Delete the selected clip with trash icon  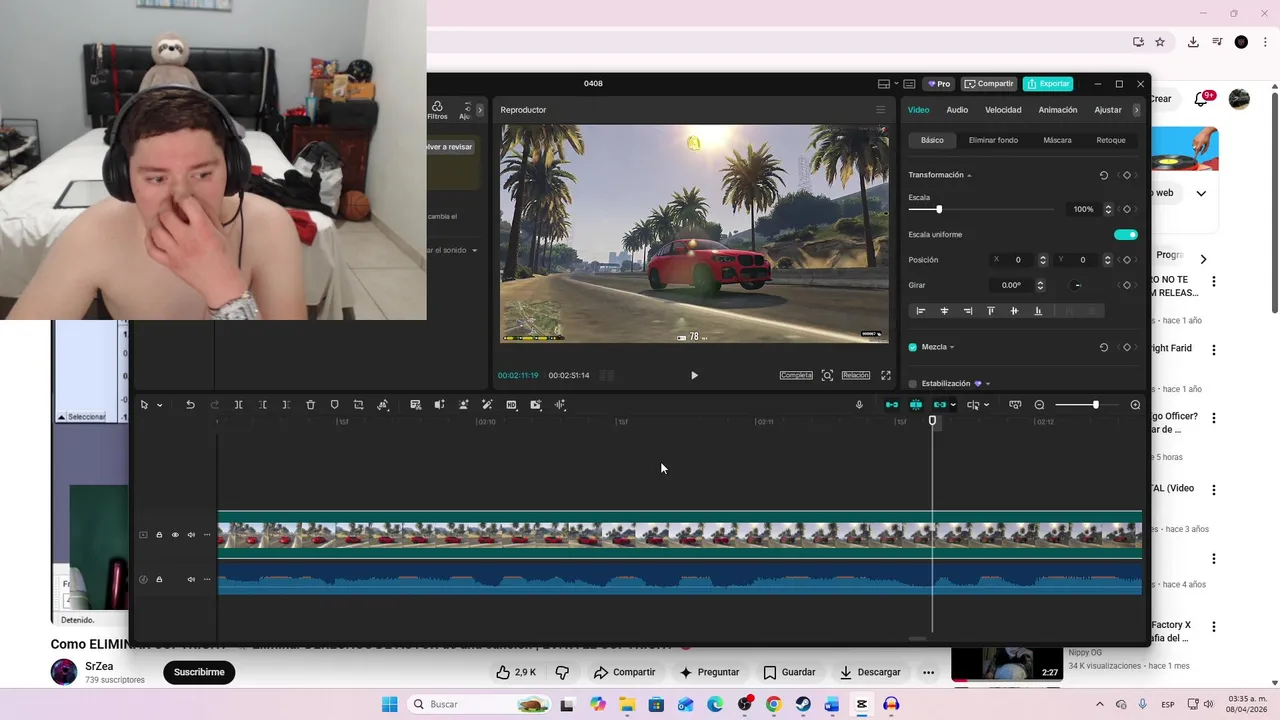tap(310, 405)
